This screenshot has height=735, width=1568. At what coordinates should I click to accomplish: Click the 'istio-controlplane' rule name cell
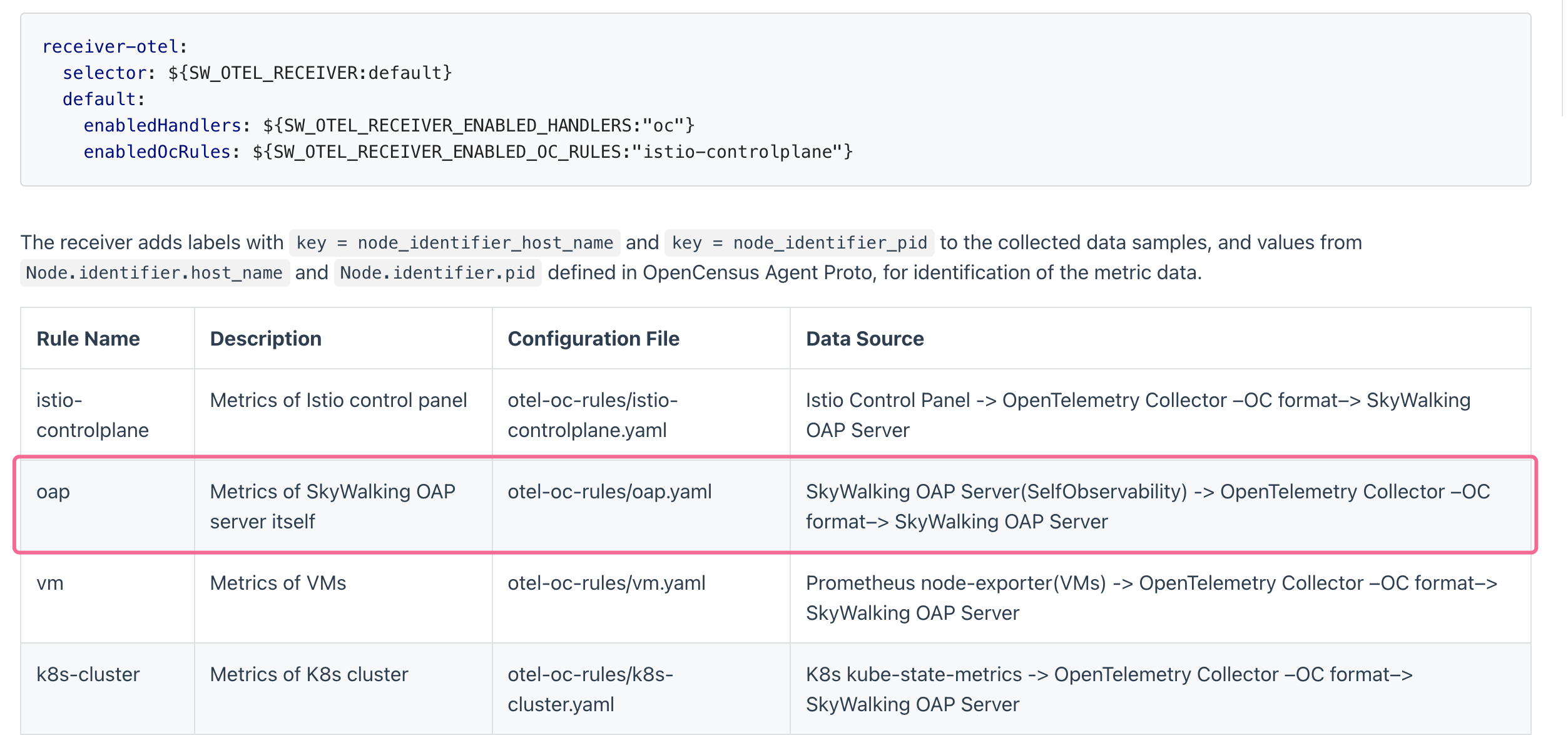[92, 414]
